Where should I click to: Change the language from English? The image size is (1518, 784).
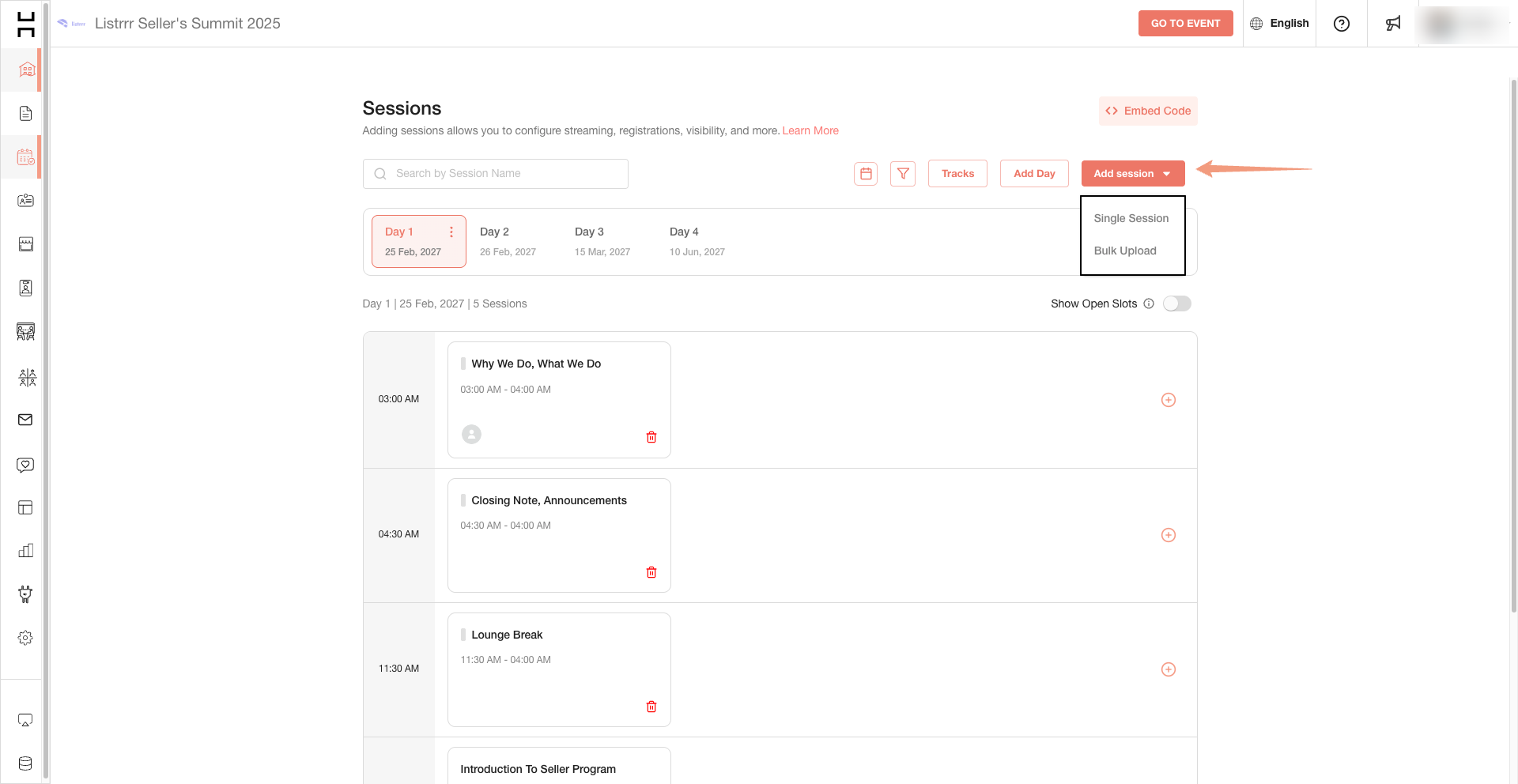pyautogui.click(x=1279, y=24)
